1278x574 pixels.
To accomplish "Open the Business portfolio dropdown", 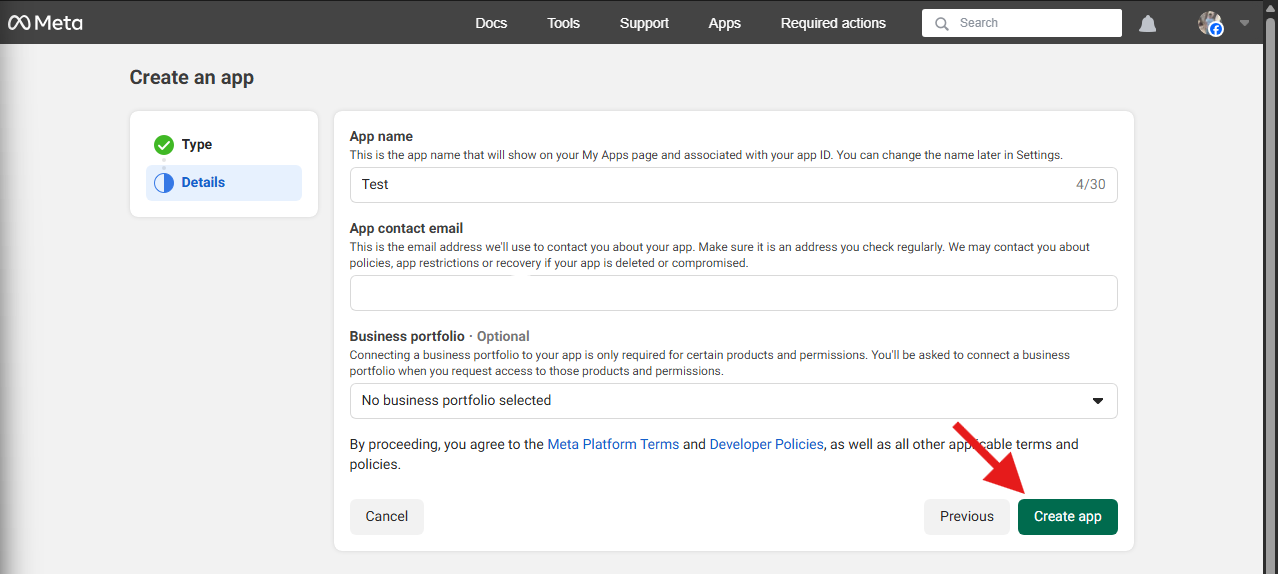I will click(x=733, y=401).
